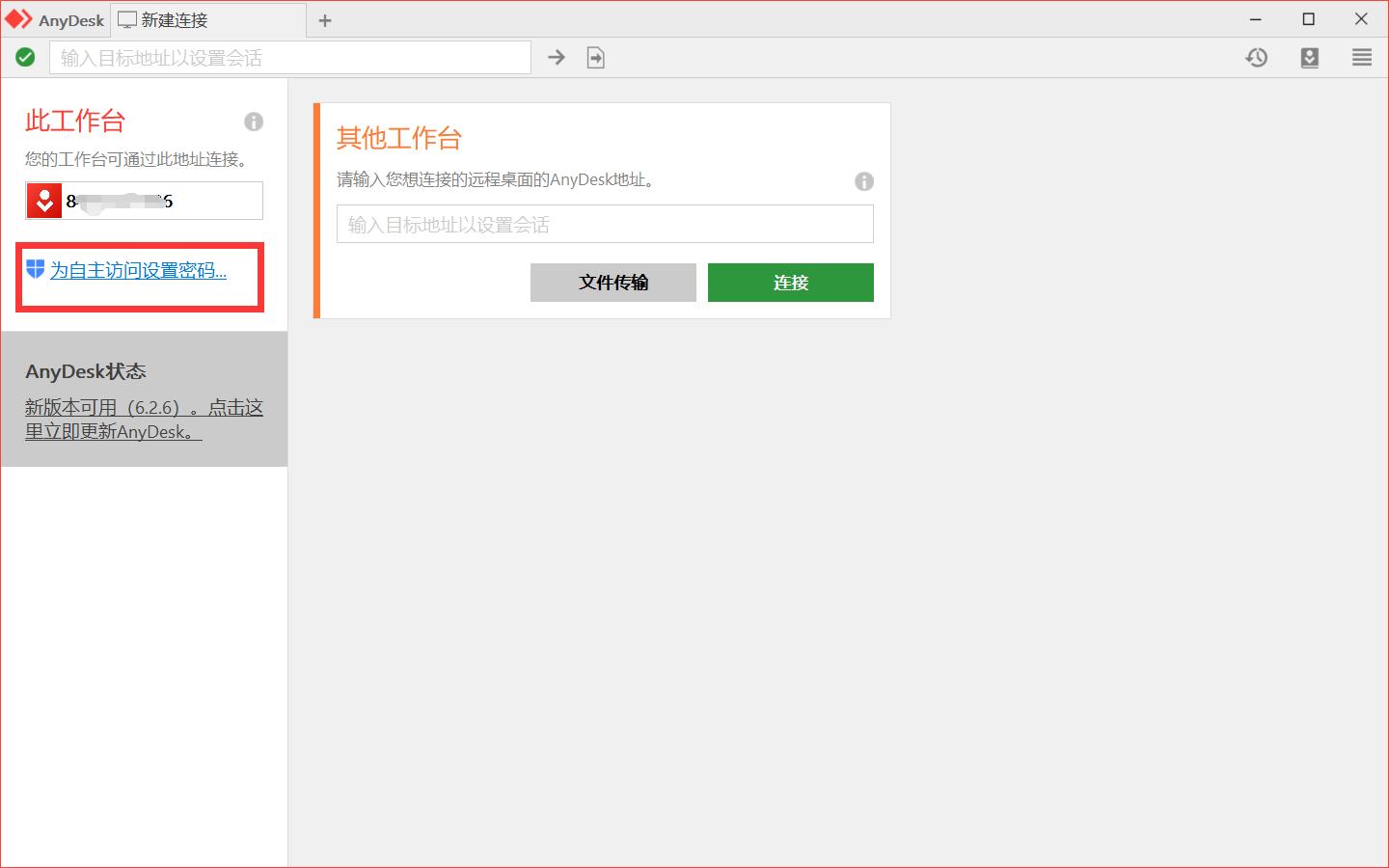Click the 文件传输 button
Screen dimensions: 1389x868
pos(613,283)
